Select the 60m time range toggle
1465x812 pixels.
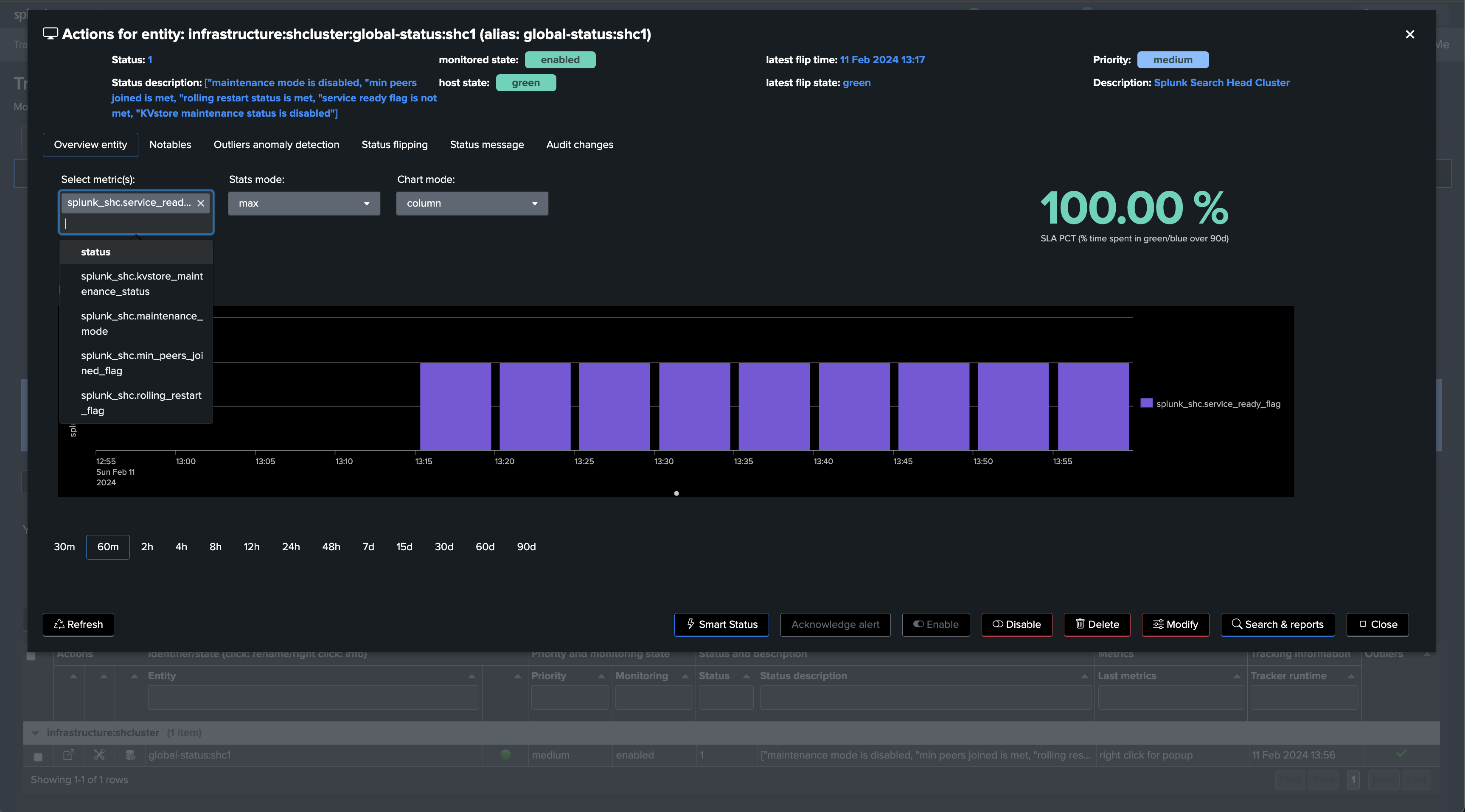pos(108,546)
